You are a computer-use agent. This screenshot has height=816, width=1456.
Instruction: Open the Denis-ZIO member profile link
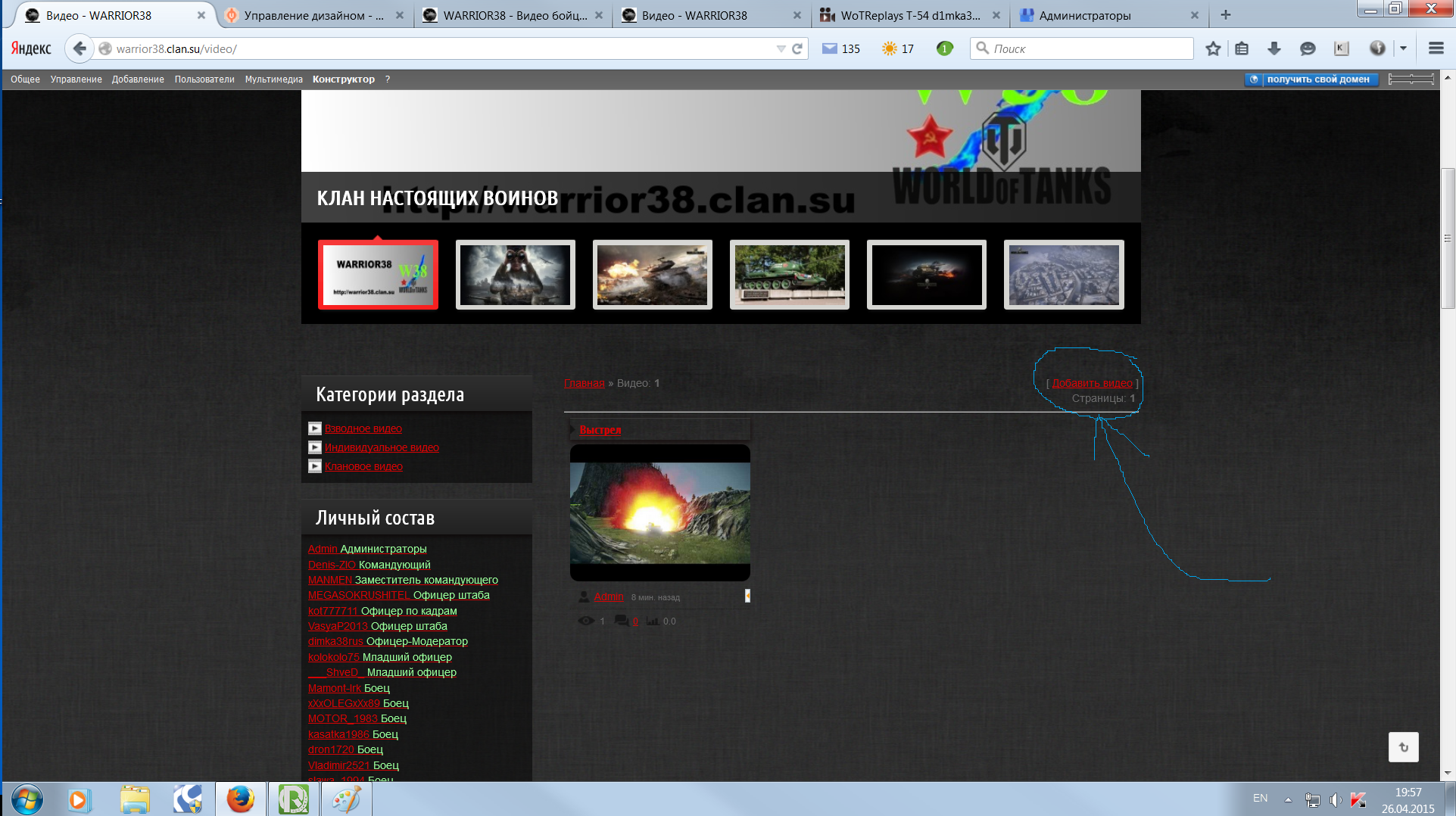[x=332, y=565]
